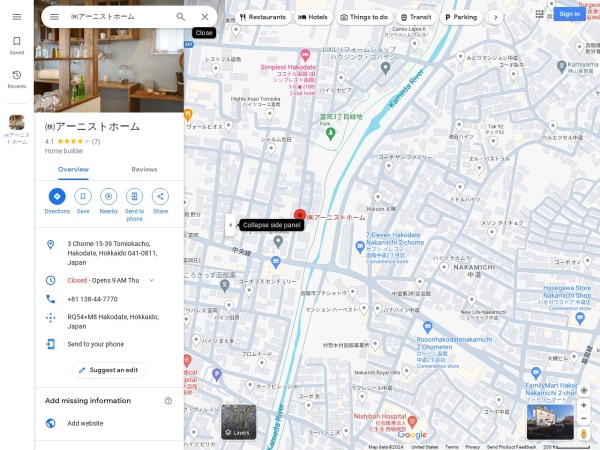600x450 pixels.
Task: Click the red アーニストホーム map pin
Action: (300, 215)
